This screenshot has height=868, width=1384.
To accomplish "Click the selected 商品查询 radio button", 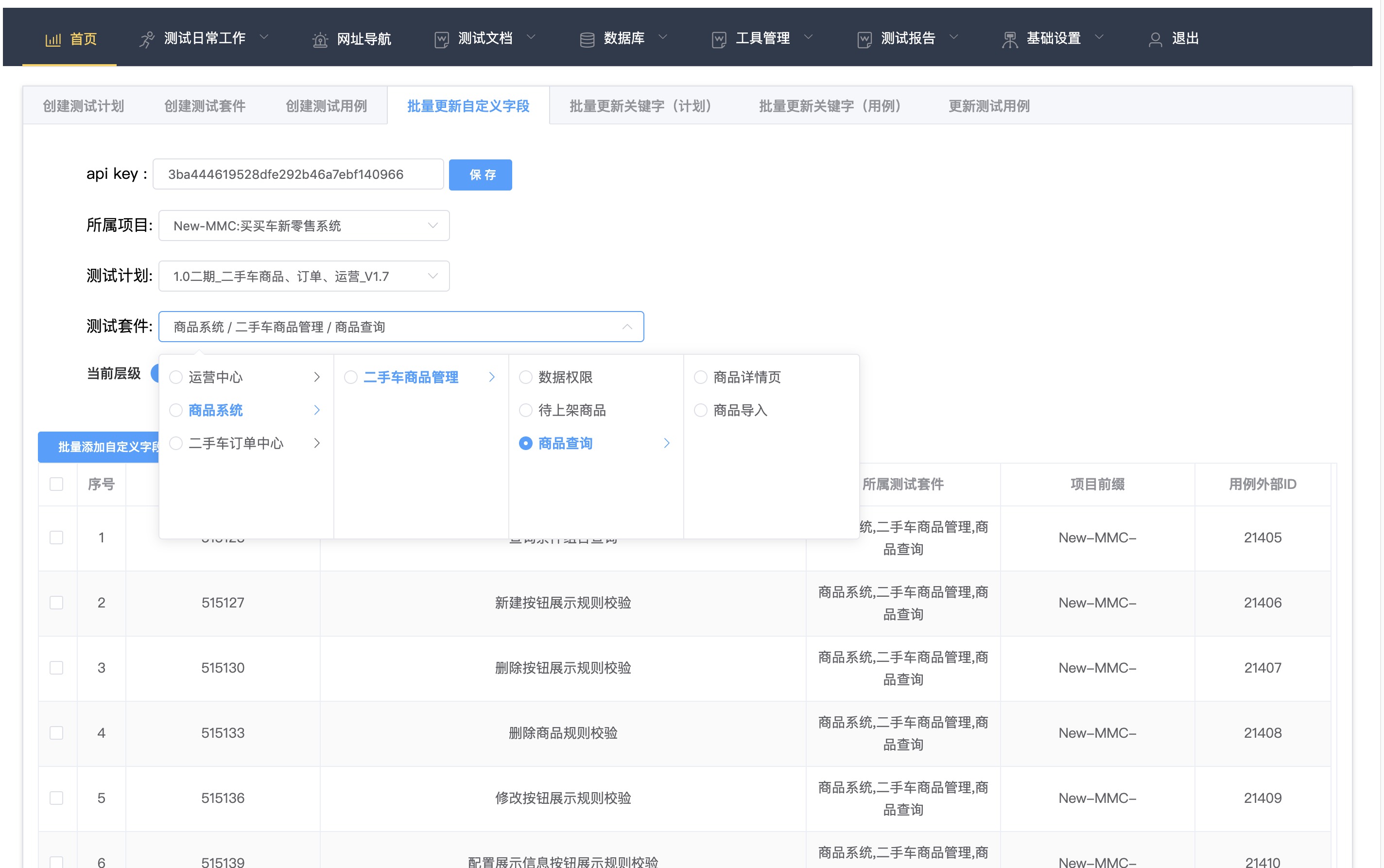I will 526,443.
